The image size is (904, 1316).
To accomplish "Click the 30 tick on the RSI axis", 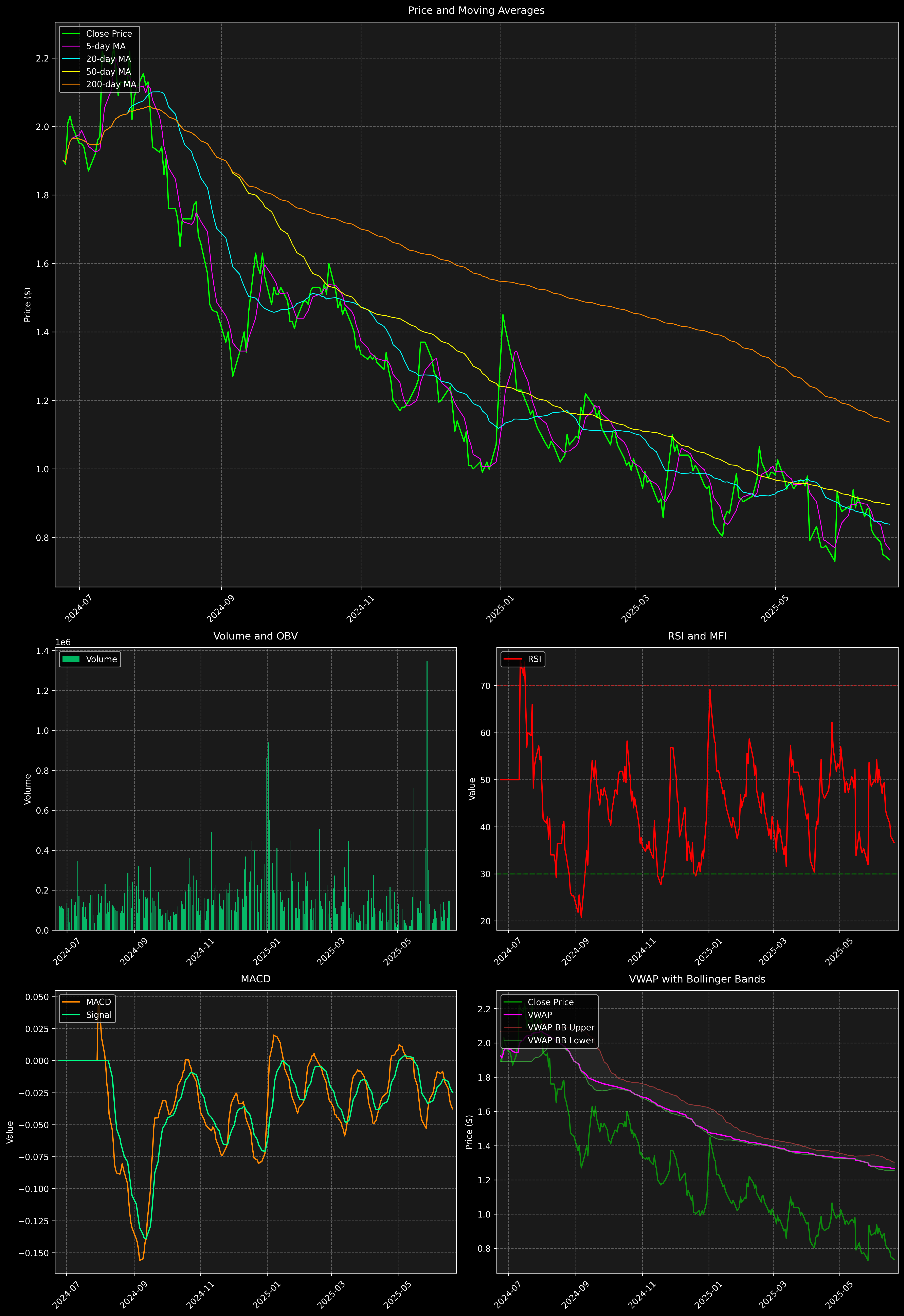I will [485, 874].
